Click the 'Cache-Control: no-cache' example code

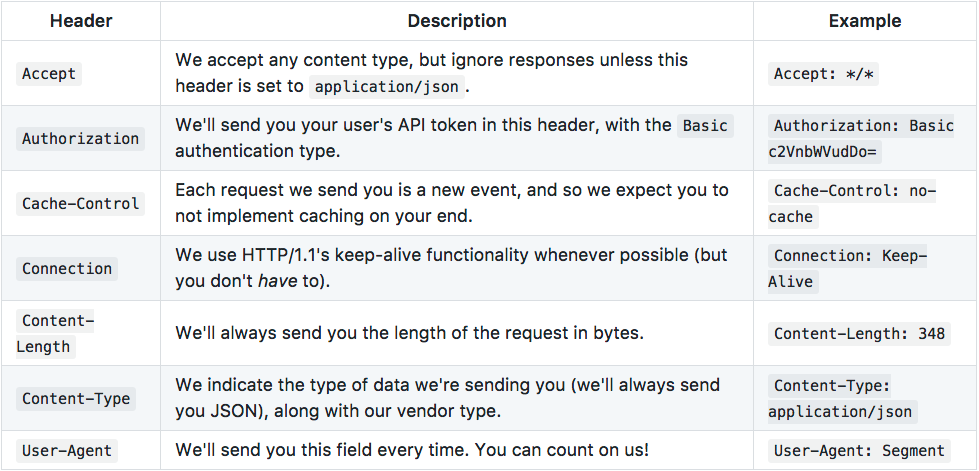point(852,204)
